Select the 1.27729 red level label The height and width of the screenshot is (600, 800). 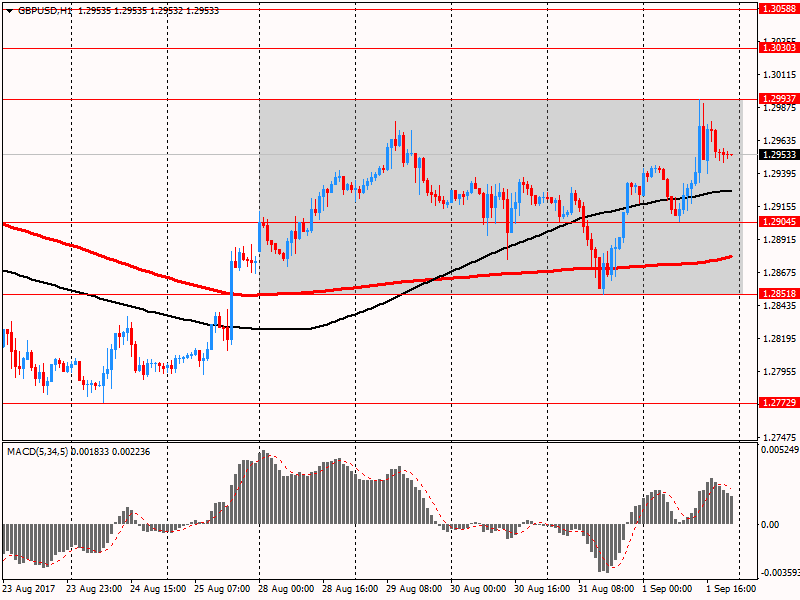pyautogui.click(x=779, y=403)
